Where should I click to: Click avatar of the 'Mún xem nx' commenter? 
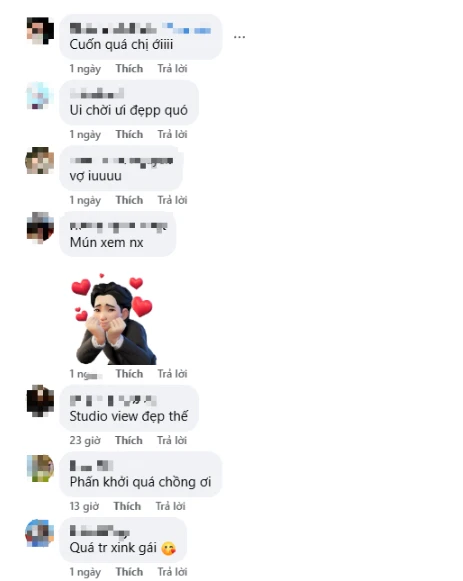point(40,228)
